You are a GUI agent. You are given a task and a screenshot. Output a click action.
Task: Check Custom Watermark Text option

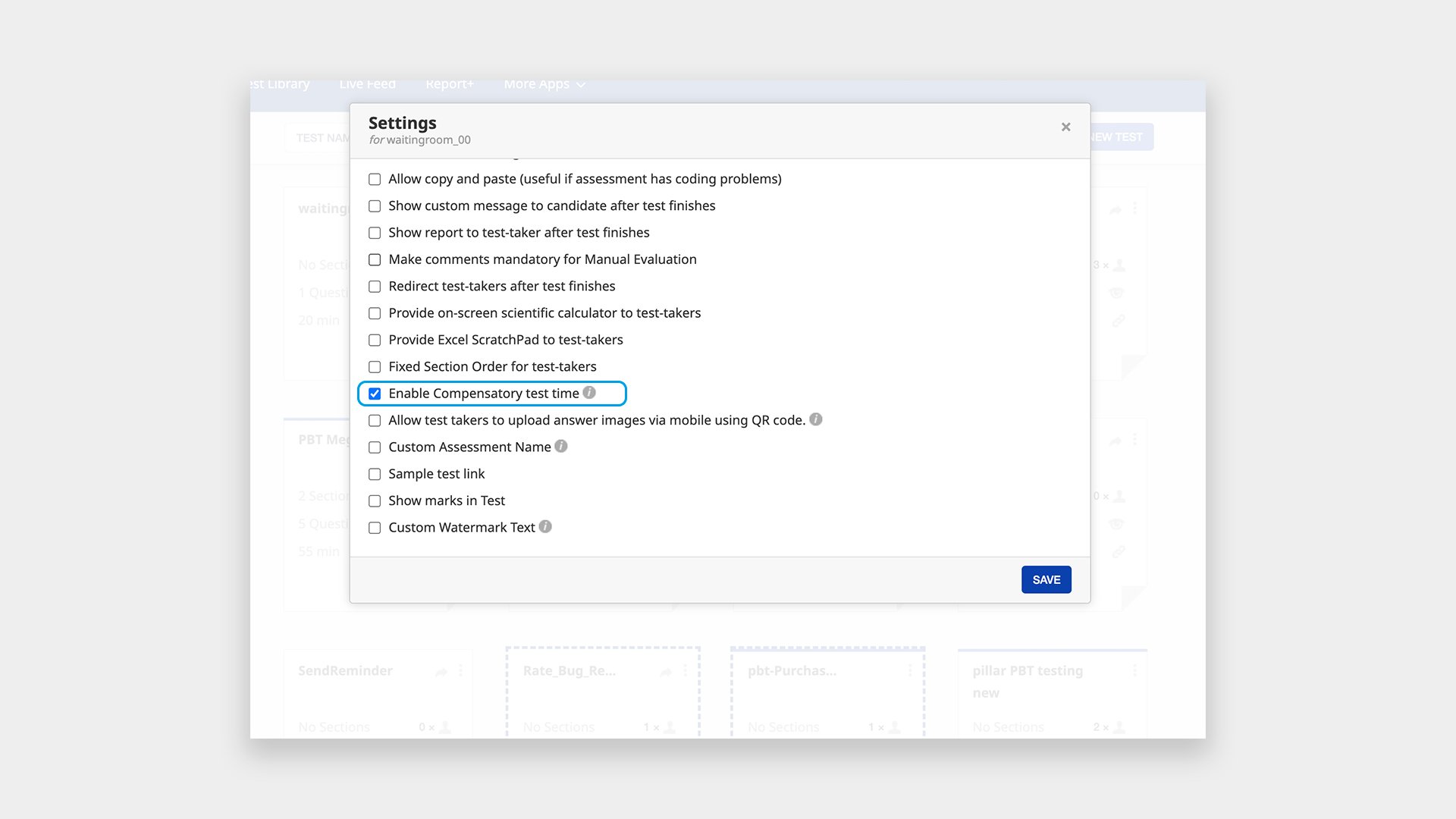[375, 528]
